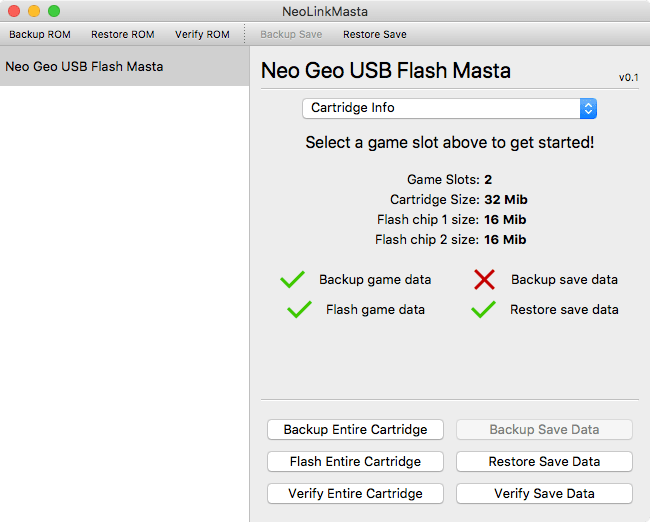
Task: Open the Cartridge Info dropdown
Action: (449, 108)
